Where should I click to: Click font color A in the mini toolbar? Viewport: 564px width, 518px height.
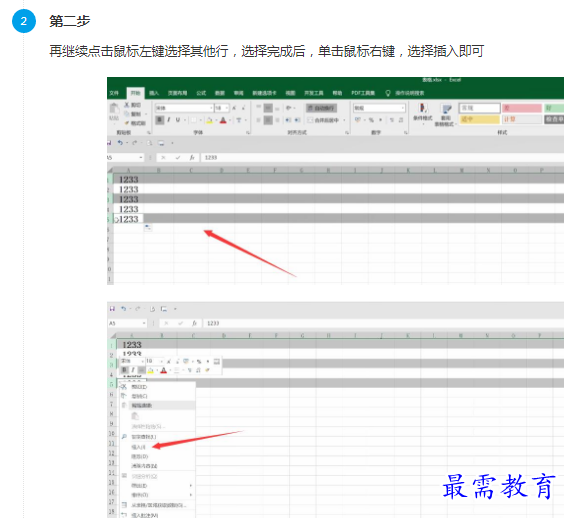(x=164, y=370)
